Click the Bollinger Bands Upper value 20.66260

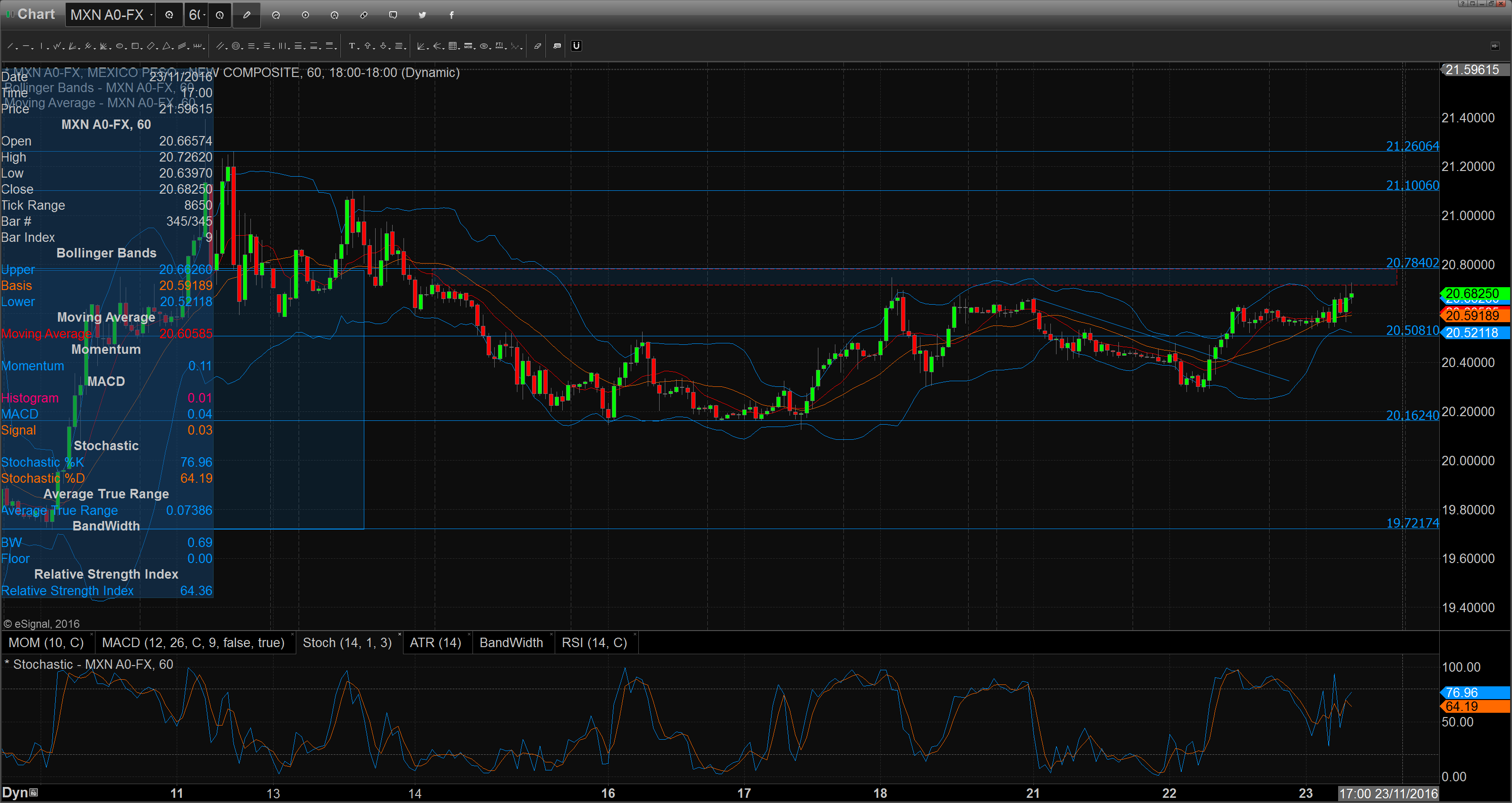pyautogui.click(x=186, y=269)
